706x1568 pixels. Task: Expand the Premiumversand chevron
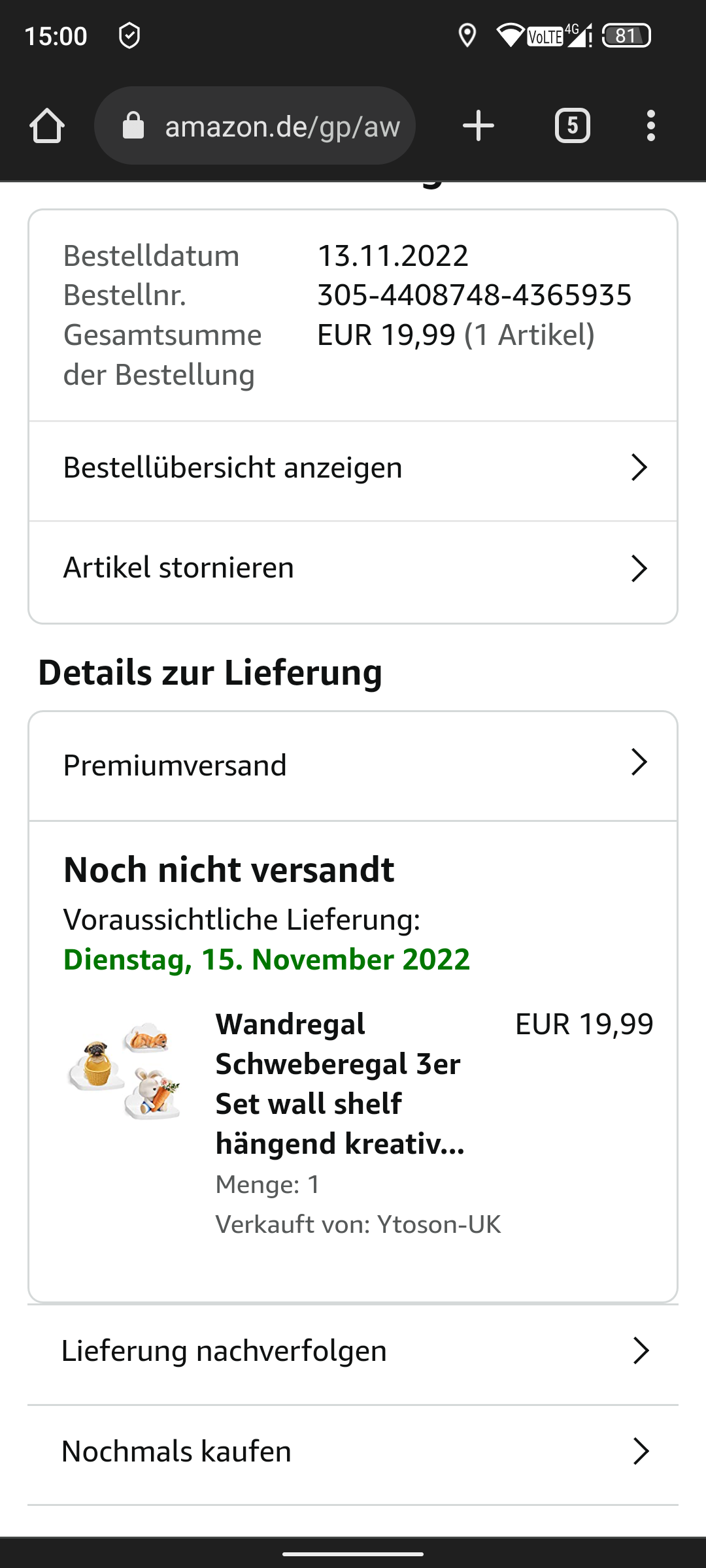click(x=639, y=762)
